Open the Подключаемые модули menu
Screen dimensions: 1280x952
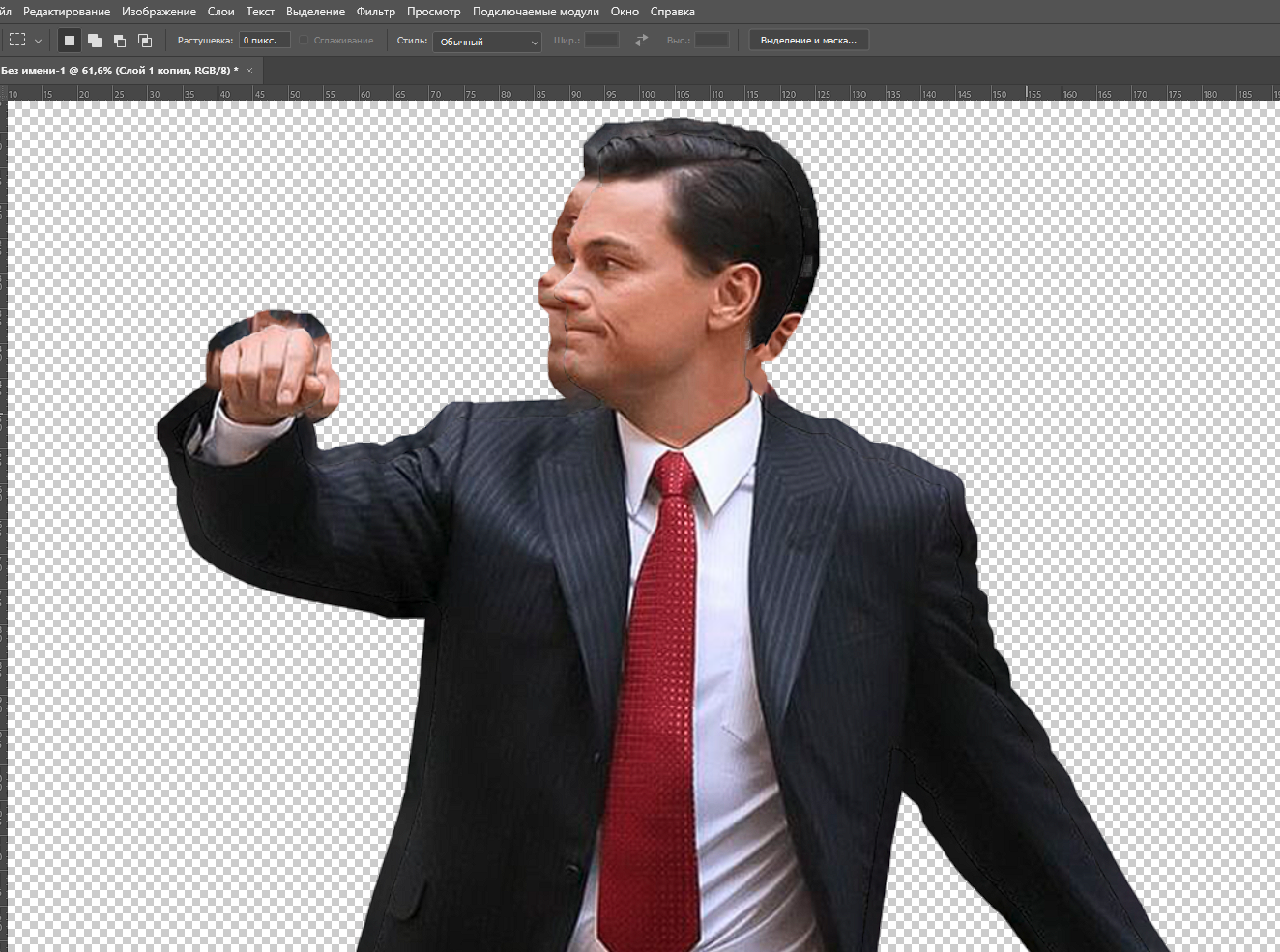536,12
